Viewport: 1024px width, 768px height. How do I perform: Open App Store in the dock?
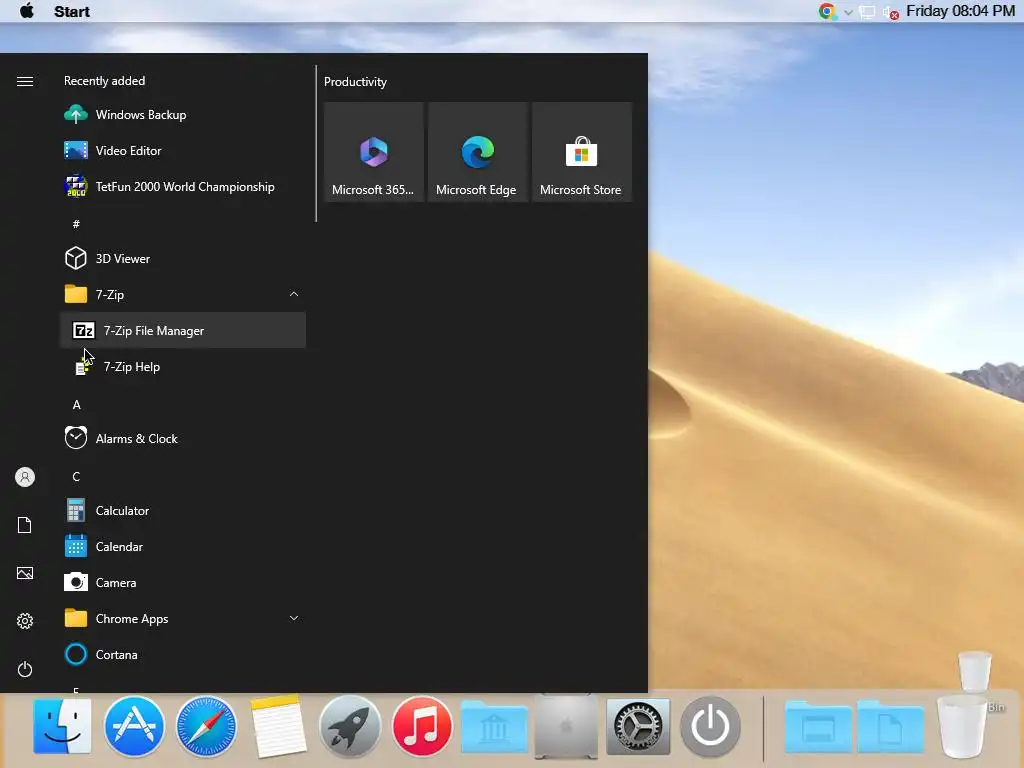pos(135,726)
